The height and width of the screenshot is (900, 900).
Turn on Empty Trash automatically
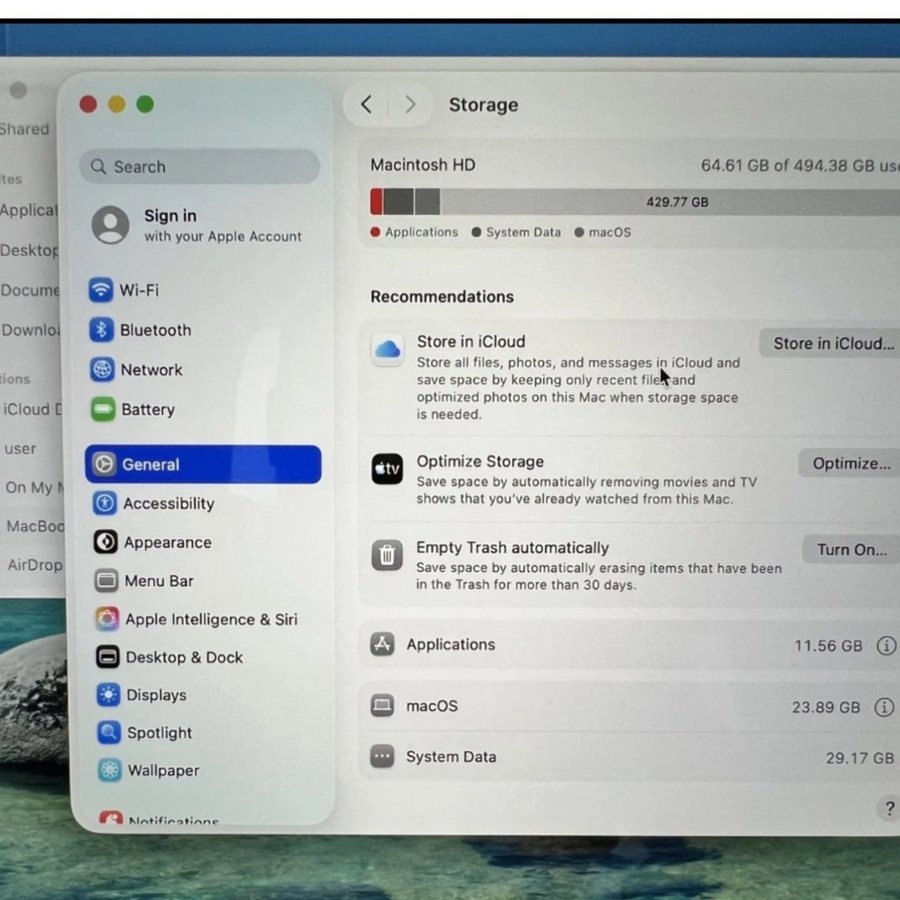pyautogui.click(x=850, y=549)
